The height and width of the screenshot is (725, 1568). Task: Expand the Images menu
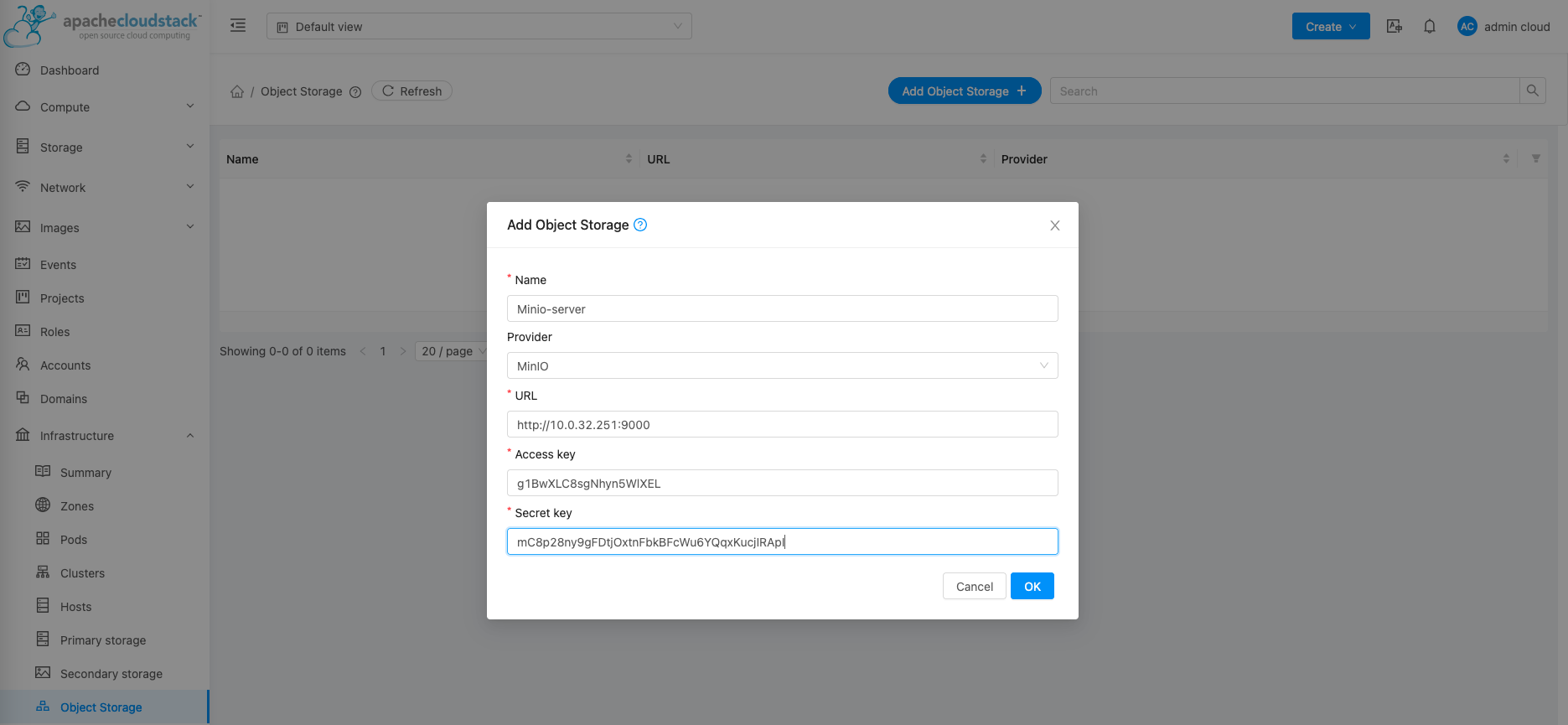point(190,227)
